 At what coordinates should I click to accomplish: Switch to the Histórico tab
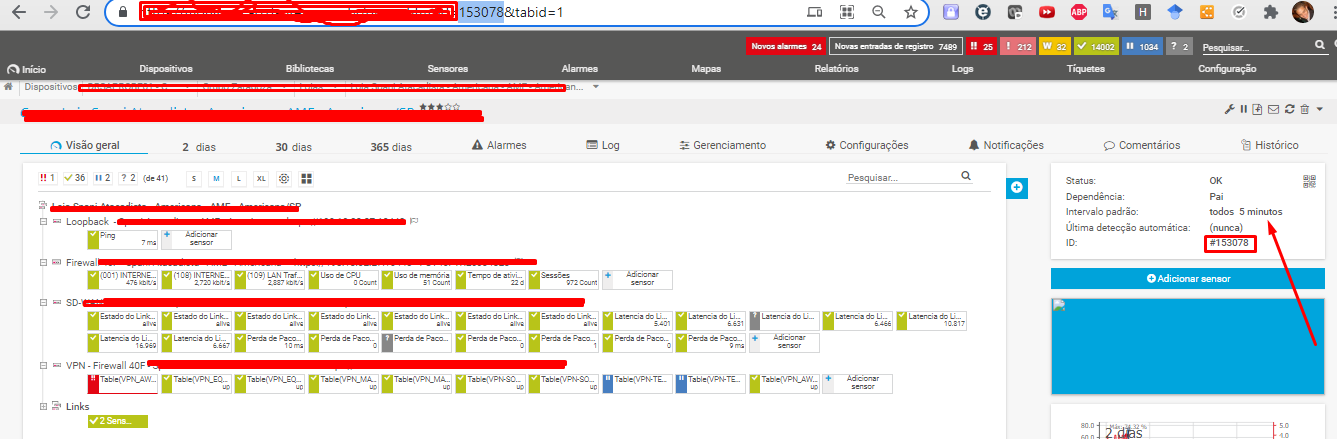click(1269, 145)
